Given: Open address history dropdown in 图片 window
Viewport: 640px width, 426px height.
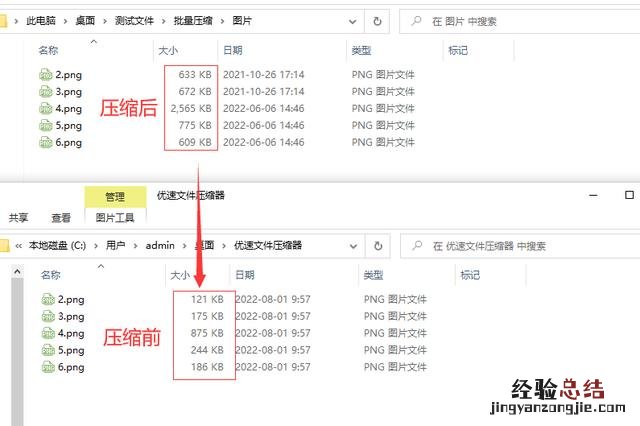Looking at the screenshot, I should (x=353, y=21).
